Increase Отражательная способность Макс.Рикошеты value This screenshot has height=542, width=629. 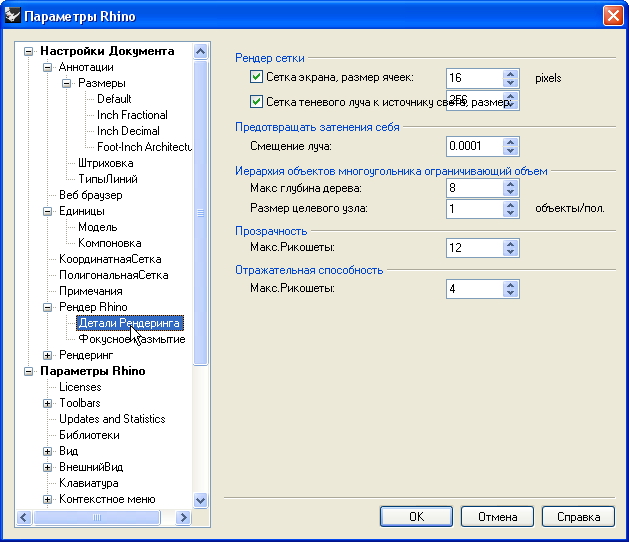click(x=510, y=285)
